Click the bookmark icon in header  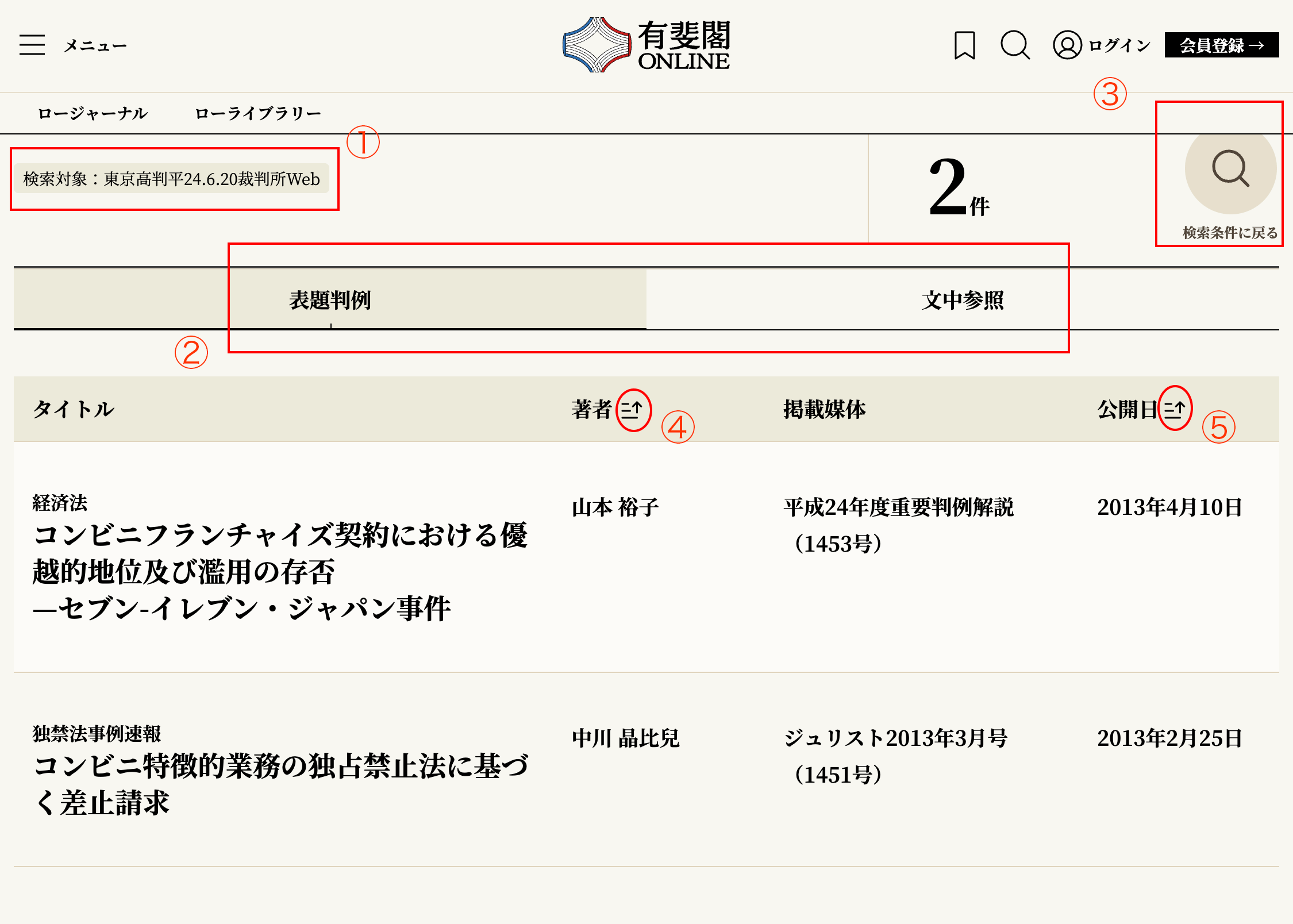point(964,45)
